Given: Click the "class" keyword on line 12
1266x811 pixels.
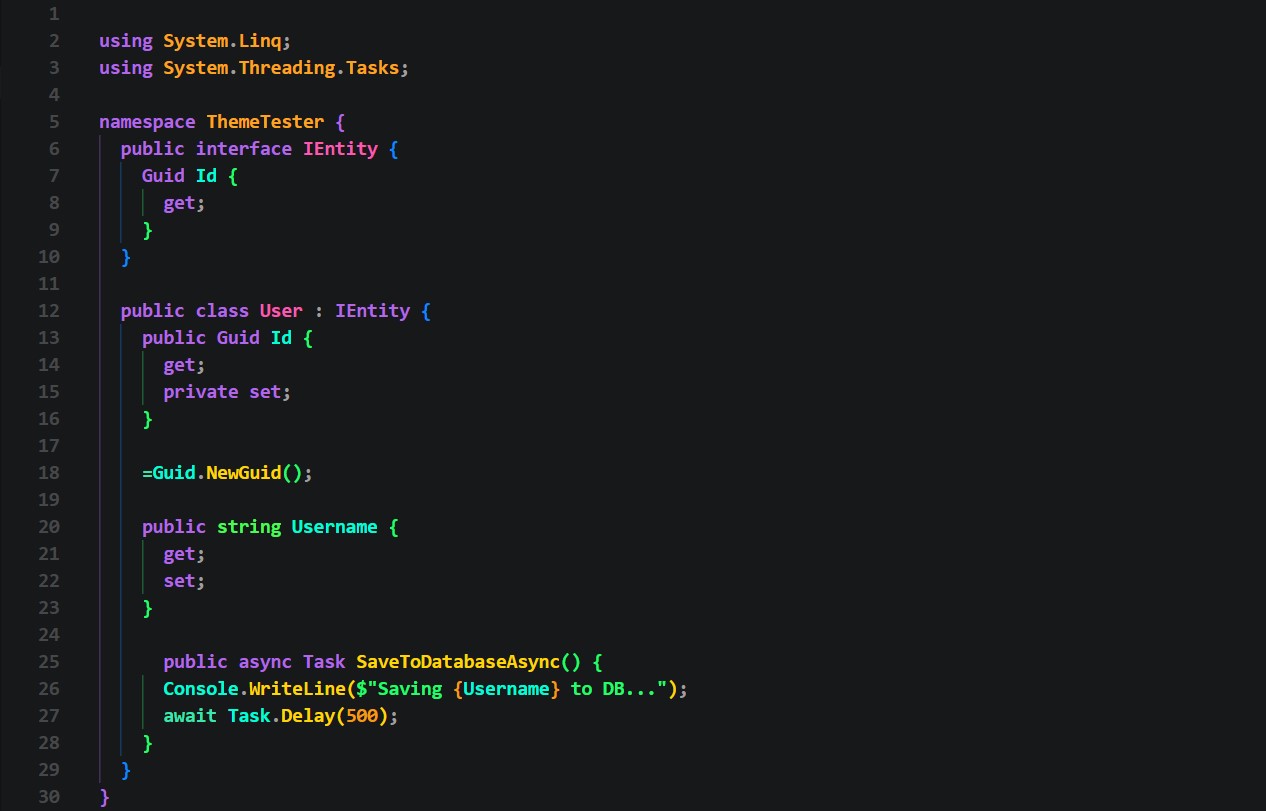Looking at the screenshot, I should [x=222, y=311].
